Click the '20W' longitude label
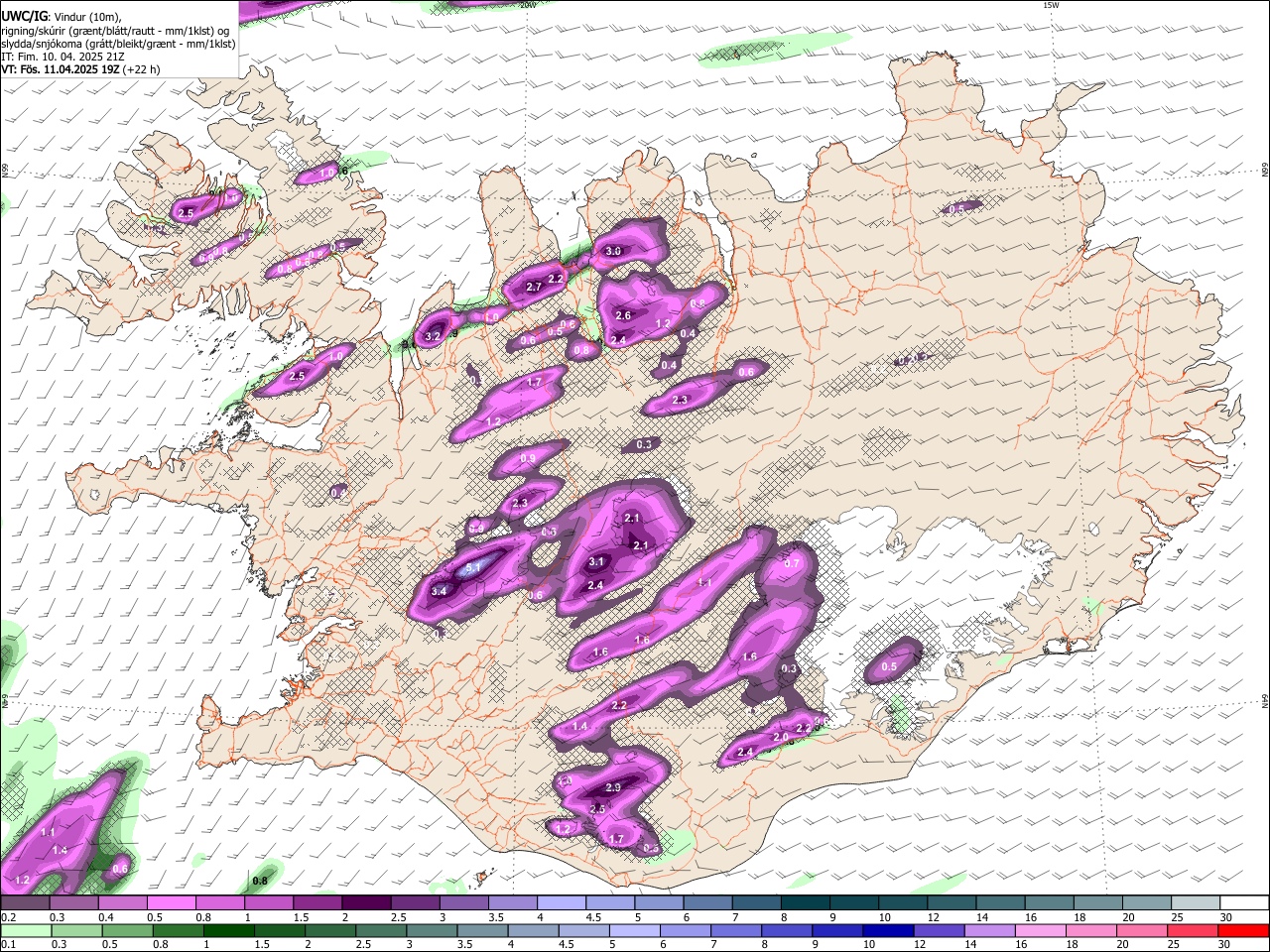 [528, 5]
